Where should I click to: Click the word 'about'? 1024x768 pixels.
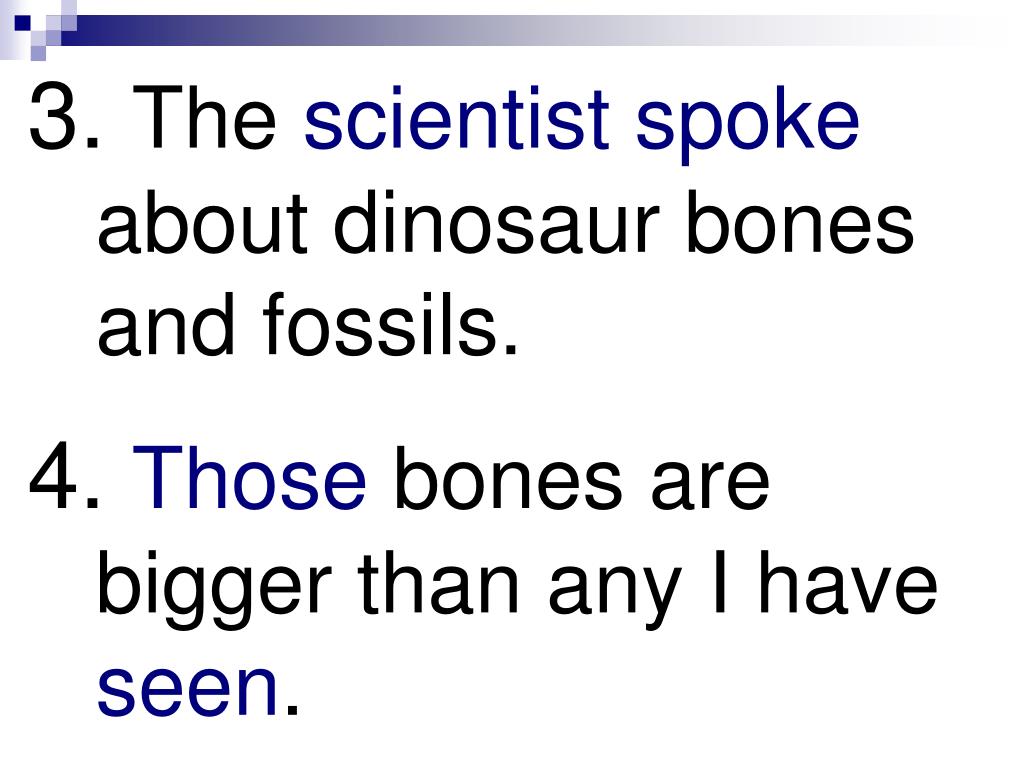click(x=202, y=221)
